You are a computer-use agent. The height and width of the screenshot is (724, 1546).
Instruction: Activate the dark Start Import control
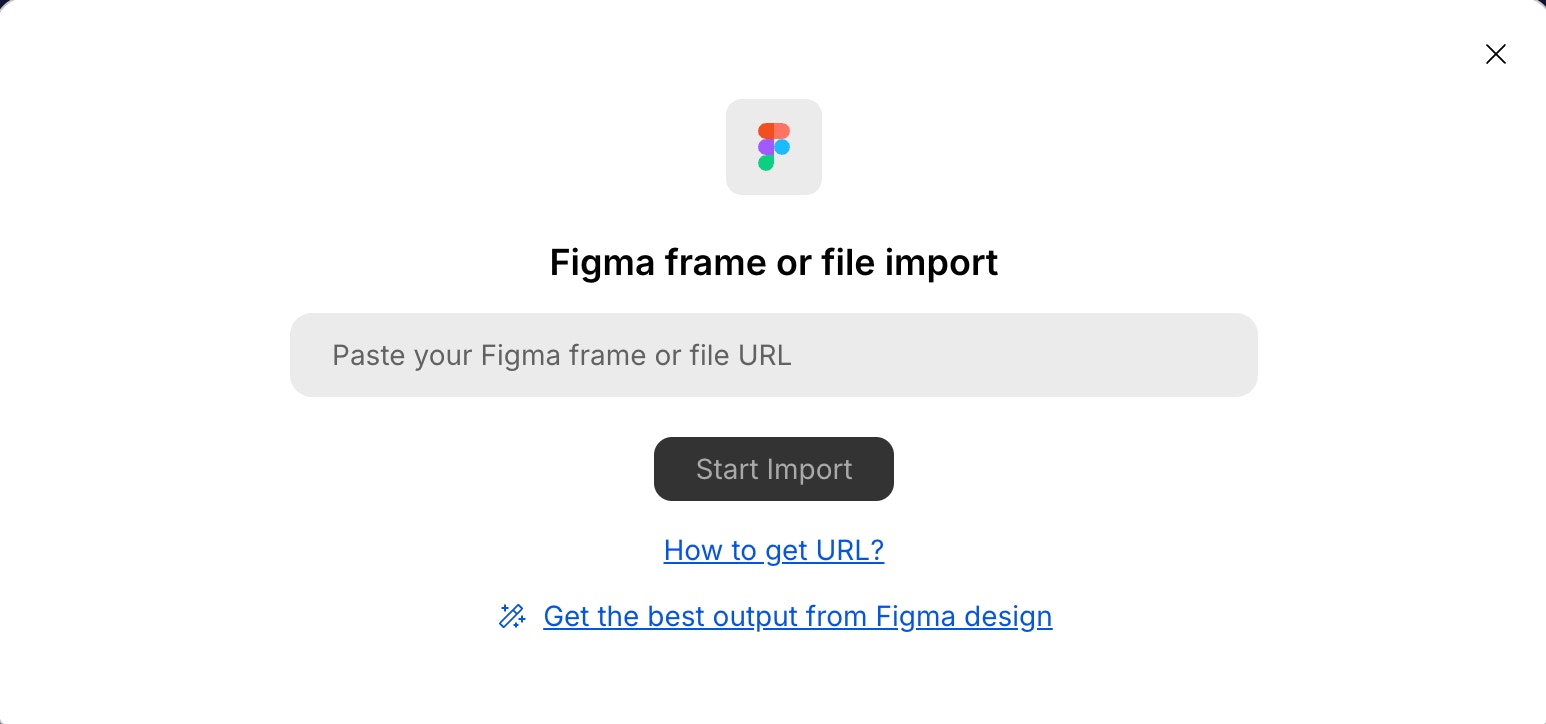point(773,468)
